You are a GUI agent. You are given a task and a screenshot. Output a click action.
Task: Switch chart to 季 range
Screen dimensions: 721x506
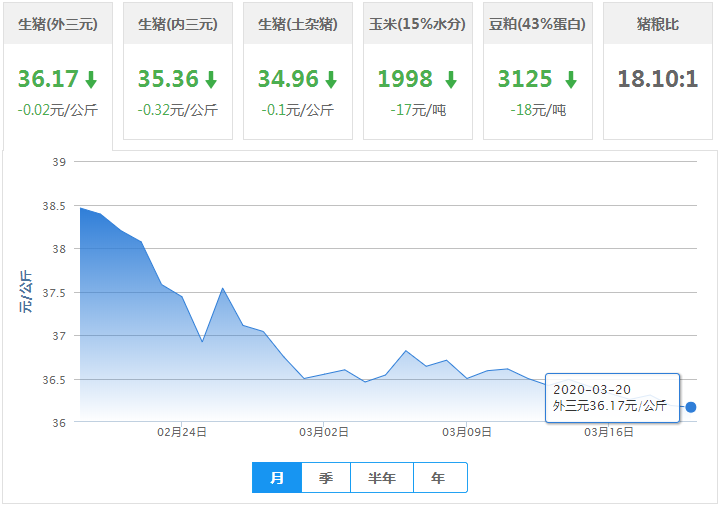[x=326, y=478]
